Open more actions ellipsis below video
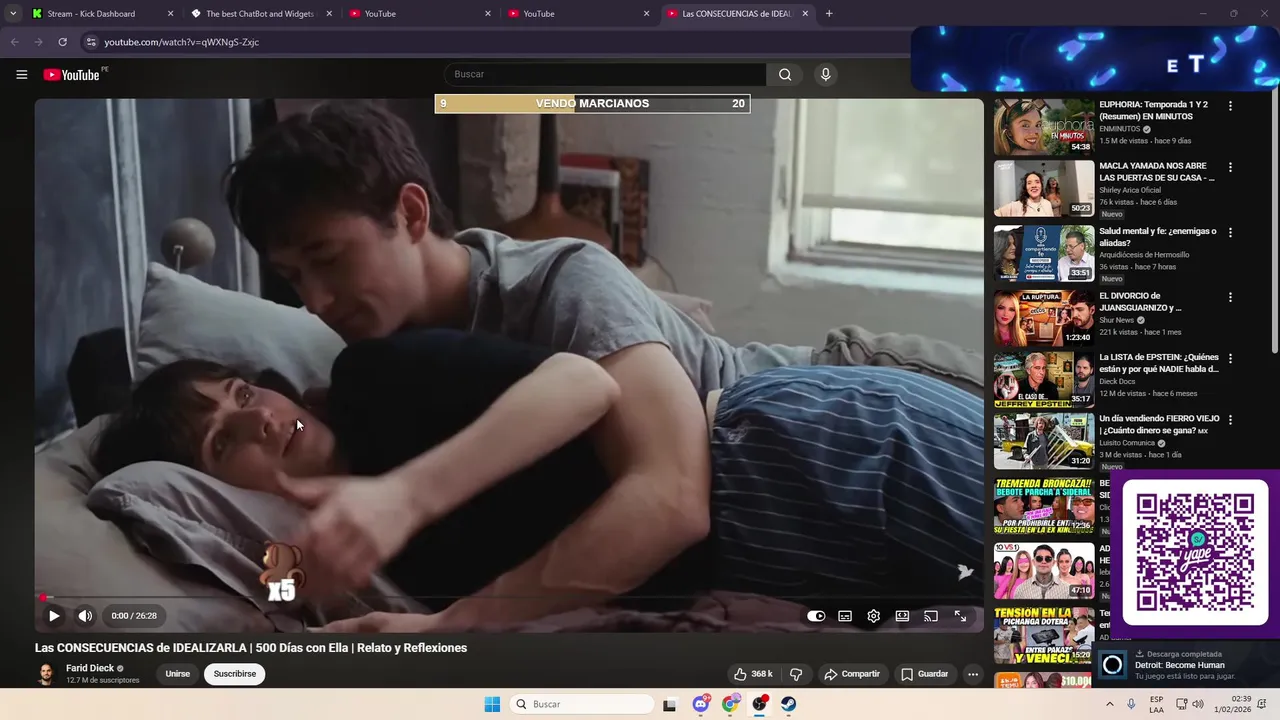This screenshot has width=1280, height=720. [973, 674]
